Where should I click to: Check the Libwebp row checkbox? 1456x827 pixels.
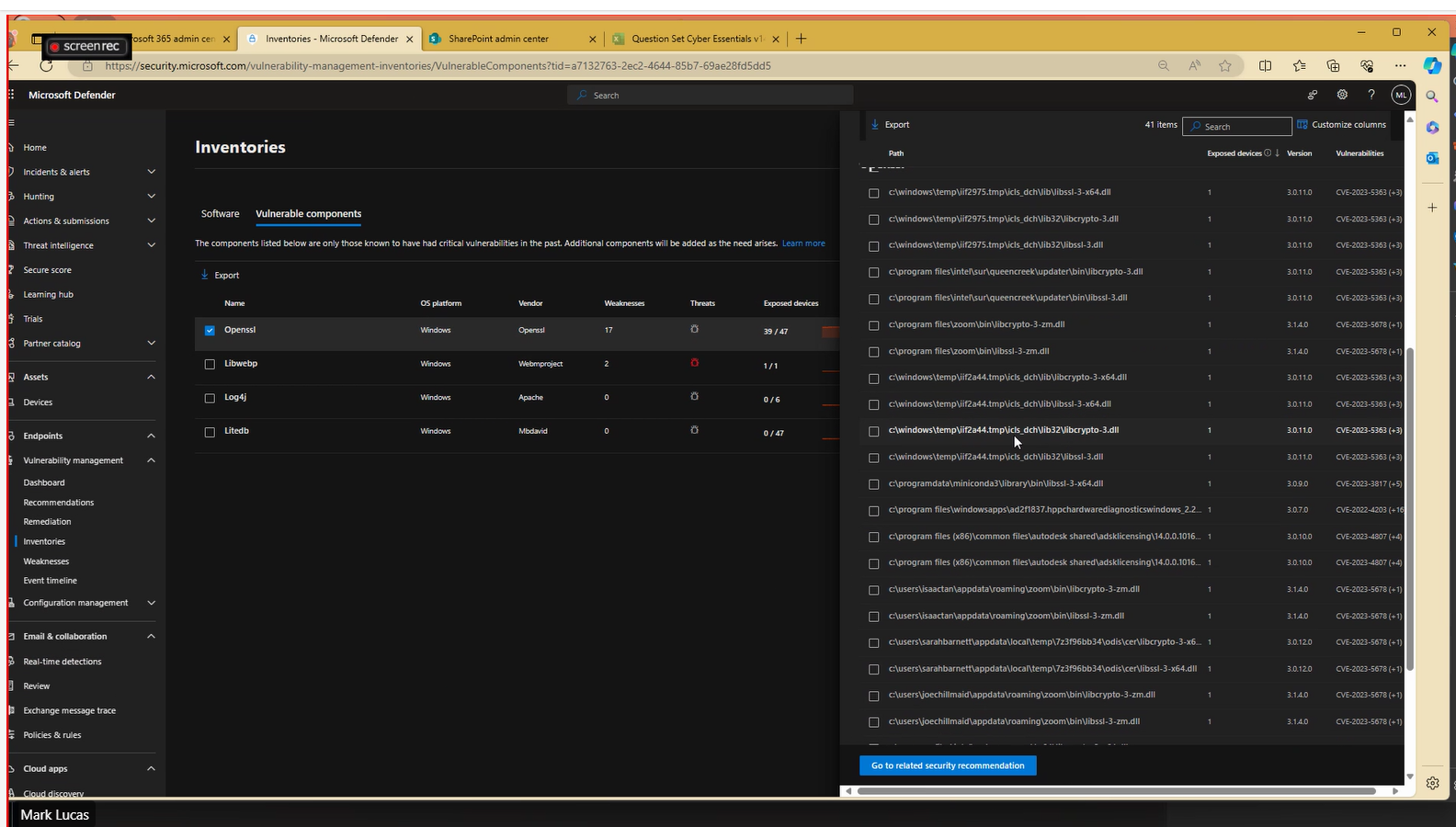pyautogui.click(x=210, y=364)
